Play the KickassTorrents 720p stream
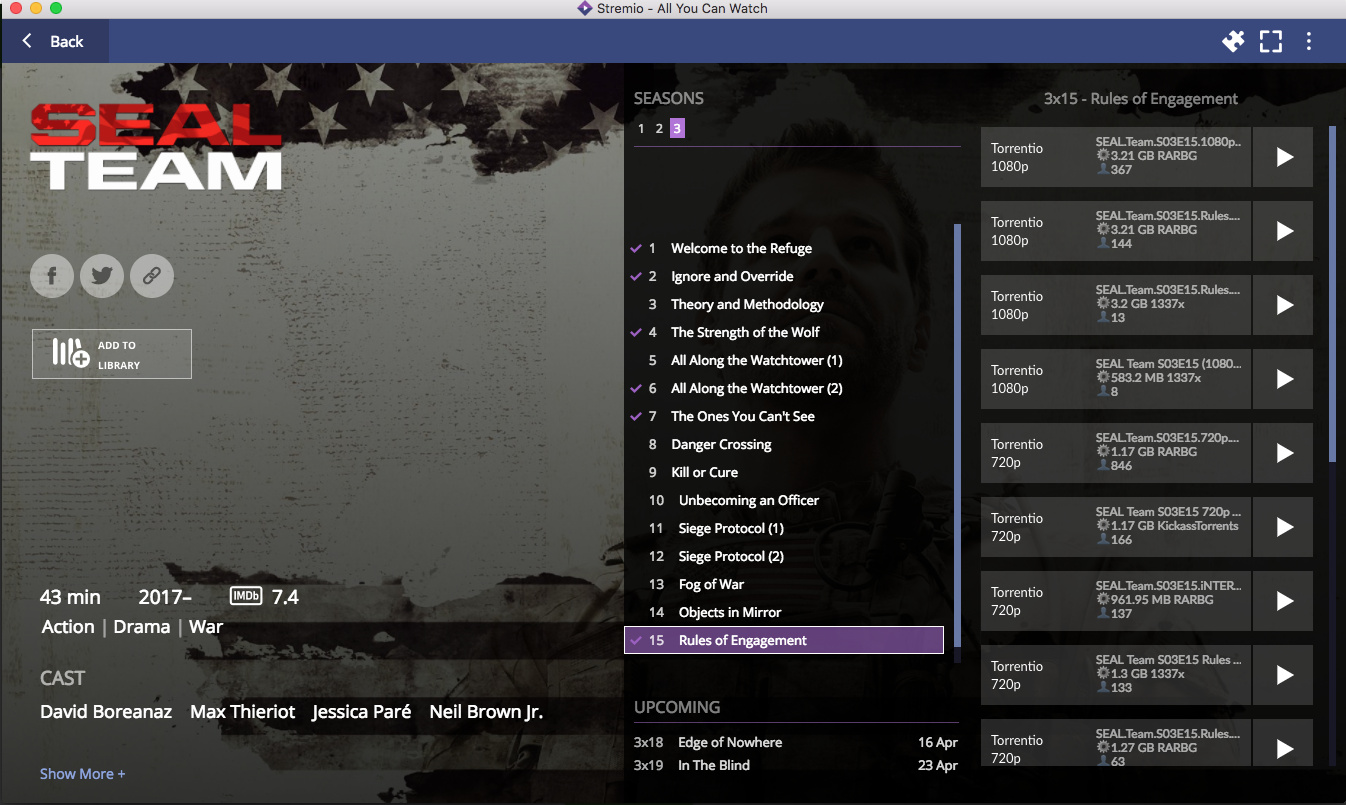The width and height of the screenshot is (1346, 805). pos(1284,527)
